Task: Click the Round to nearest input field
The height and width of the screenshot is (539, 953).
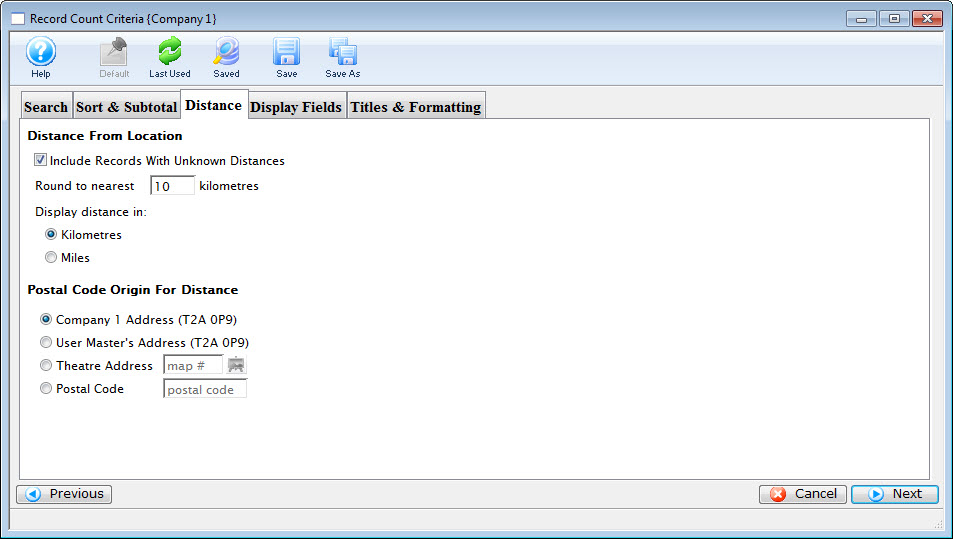Action: [x=172, y=186]
